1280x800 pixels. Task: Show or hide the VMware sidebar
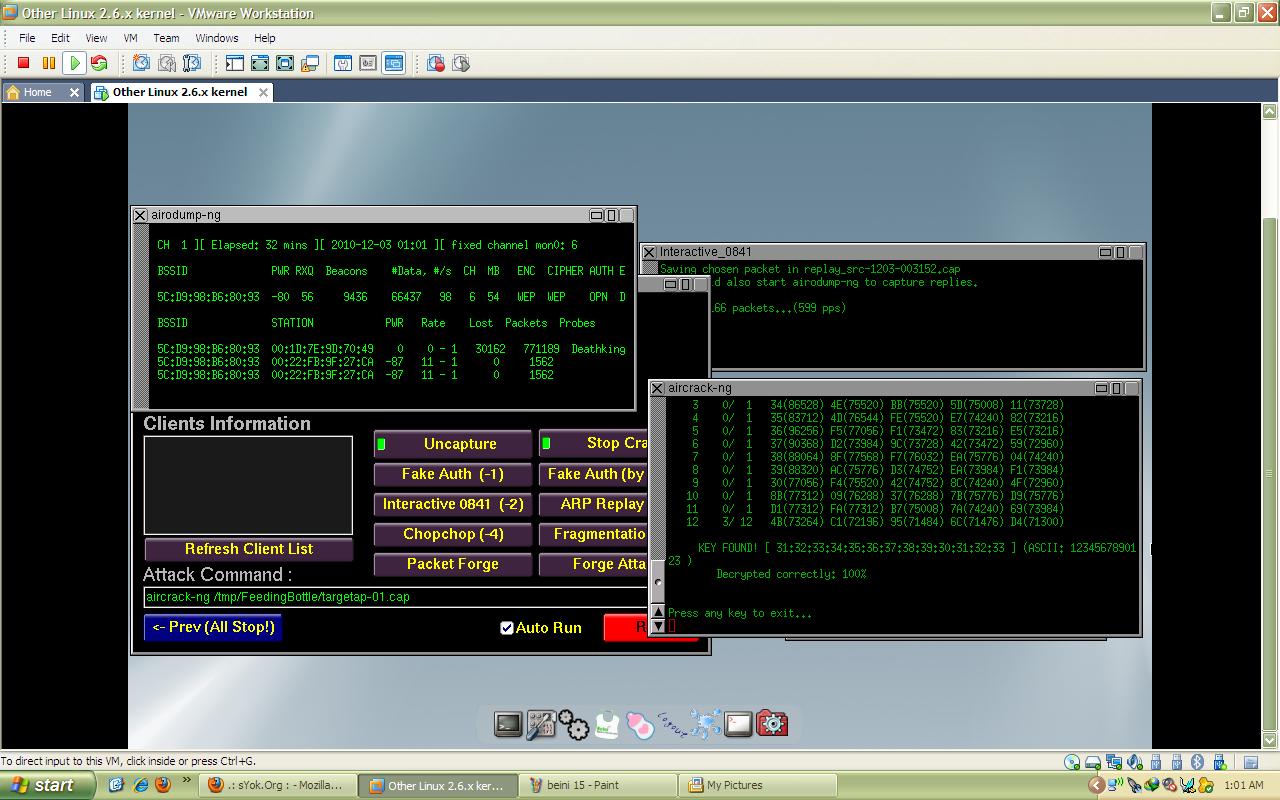(x=234, y=63)
